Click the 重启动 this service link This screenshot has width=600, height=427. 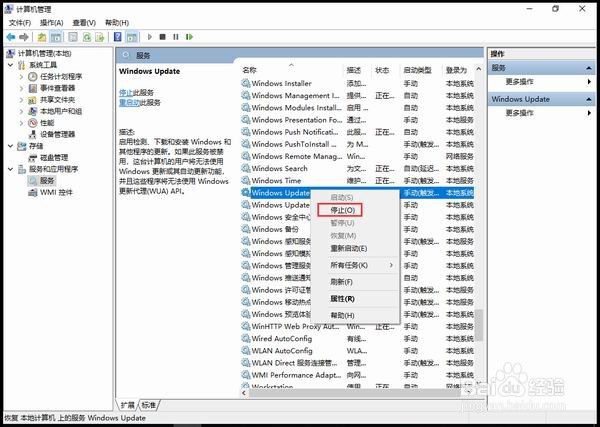(x=129, y=103)
